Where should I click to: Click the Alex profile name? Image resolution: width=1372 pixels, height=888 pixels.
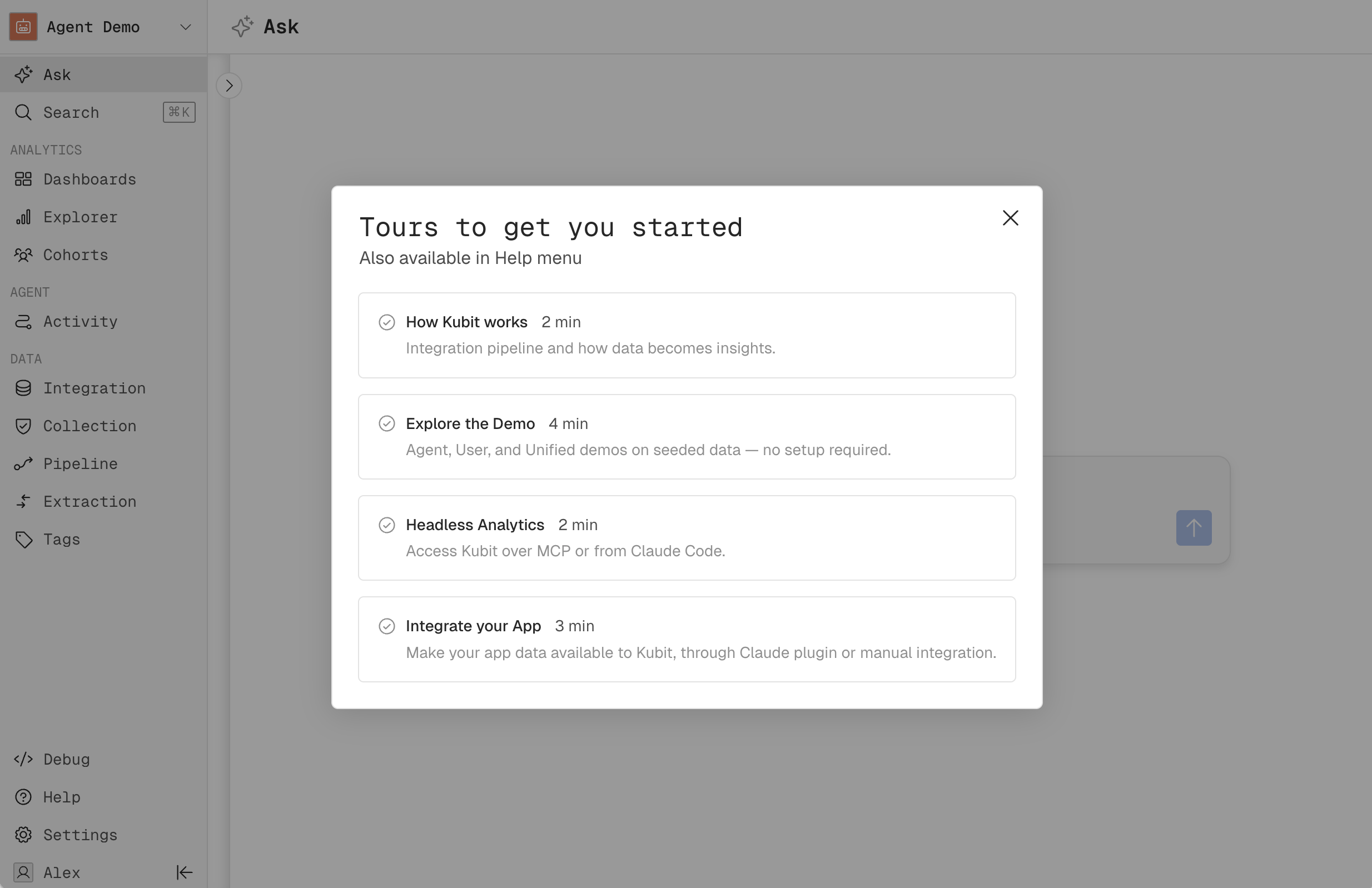pyautogui.click(x=62, y=872)
